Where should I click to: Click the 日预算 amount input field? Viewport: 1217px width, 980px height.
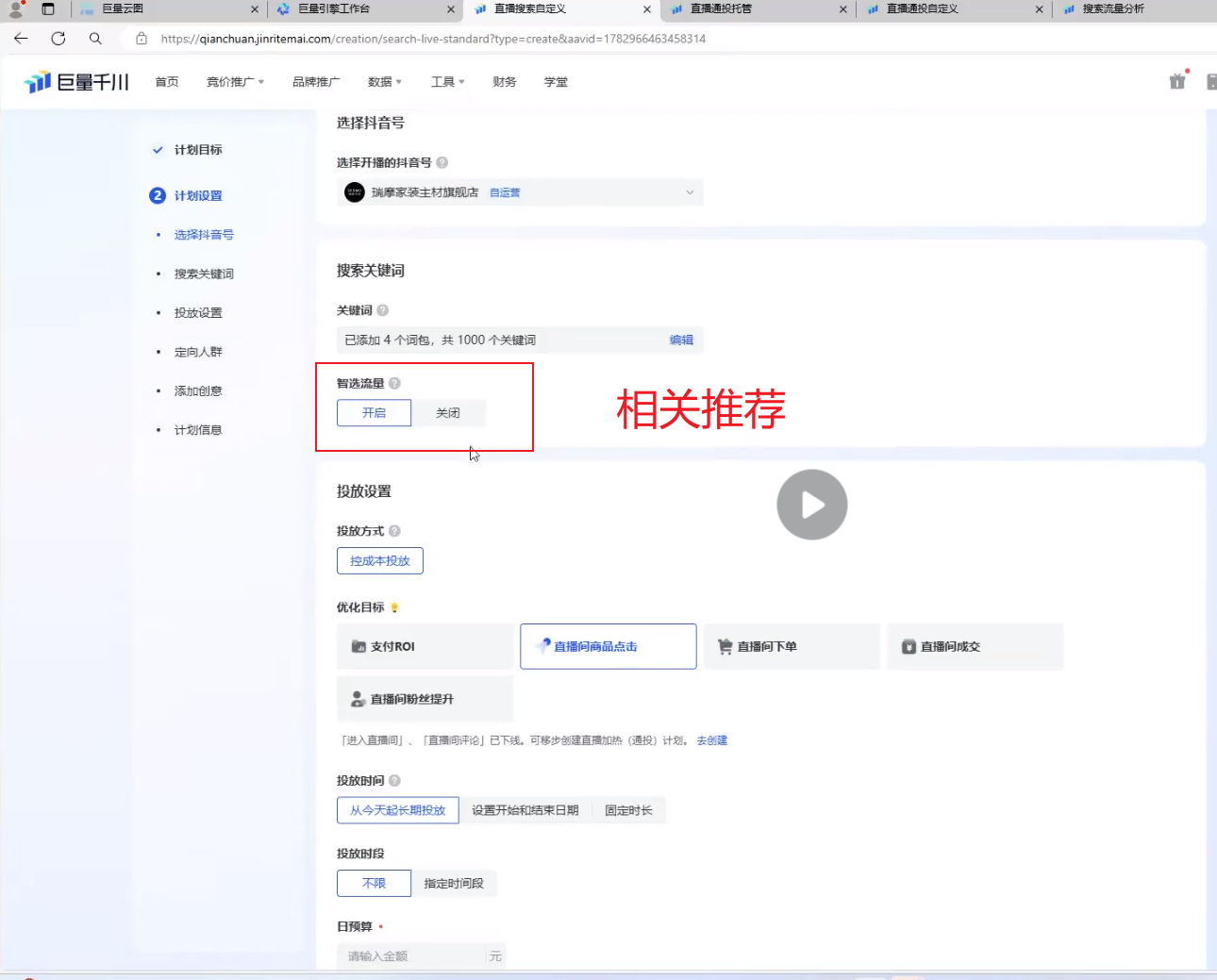(413, 956)
